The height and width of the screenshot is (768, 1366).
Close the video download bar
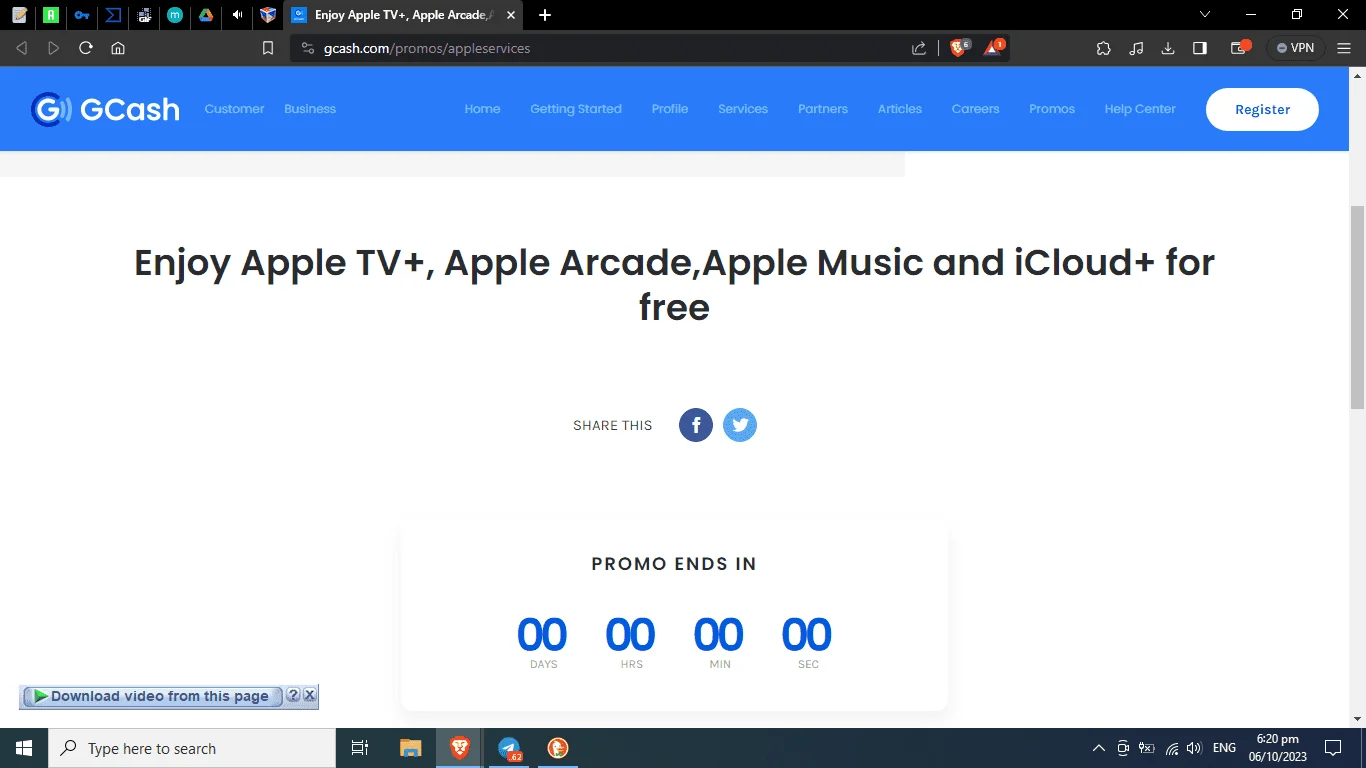pyautogui.click(x=310, y=695)
